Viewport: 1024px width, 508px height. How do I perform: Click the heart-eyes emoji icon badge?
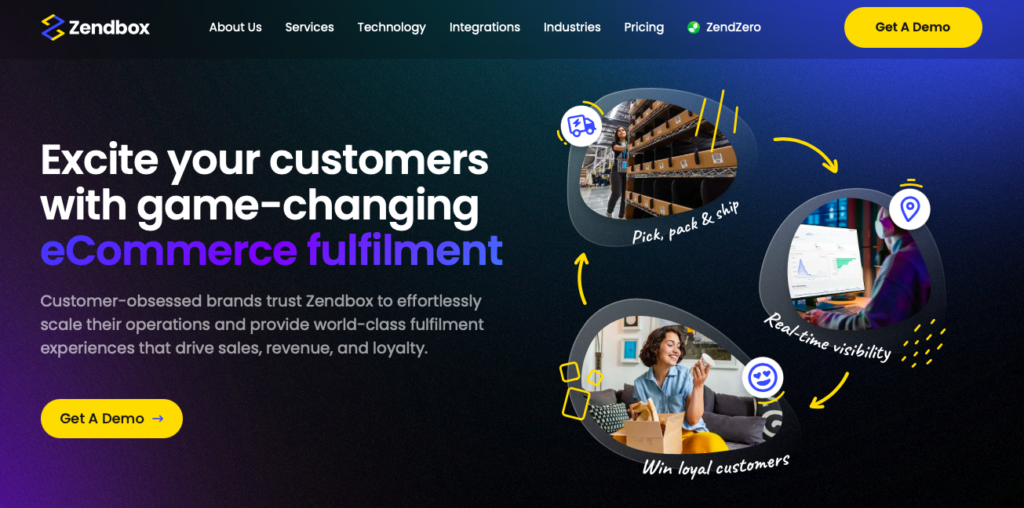point(762,377)
